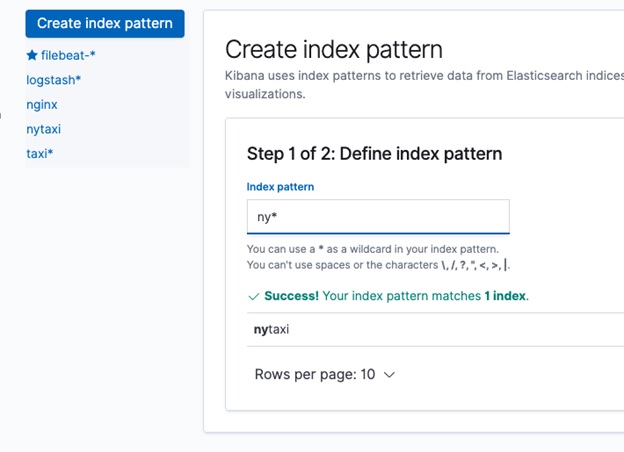Viewport: 624px width, 452px height.
Task: Open the logstash* index pattern
Action: 53,80
